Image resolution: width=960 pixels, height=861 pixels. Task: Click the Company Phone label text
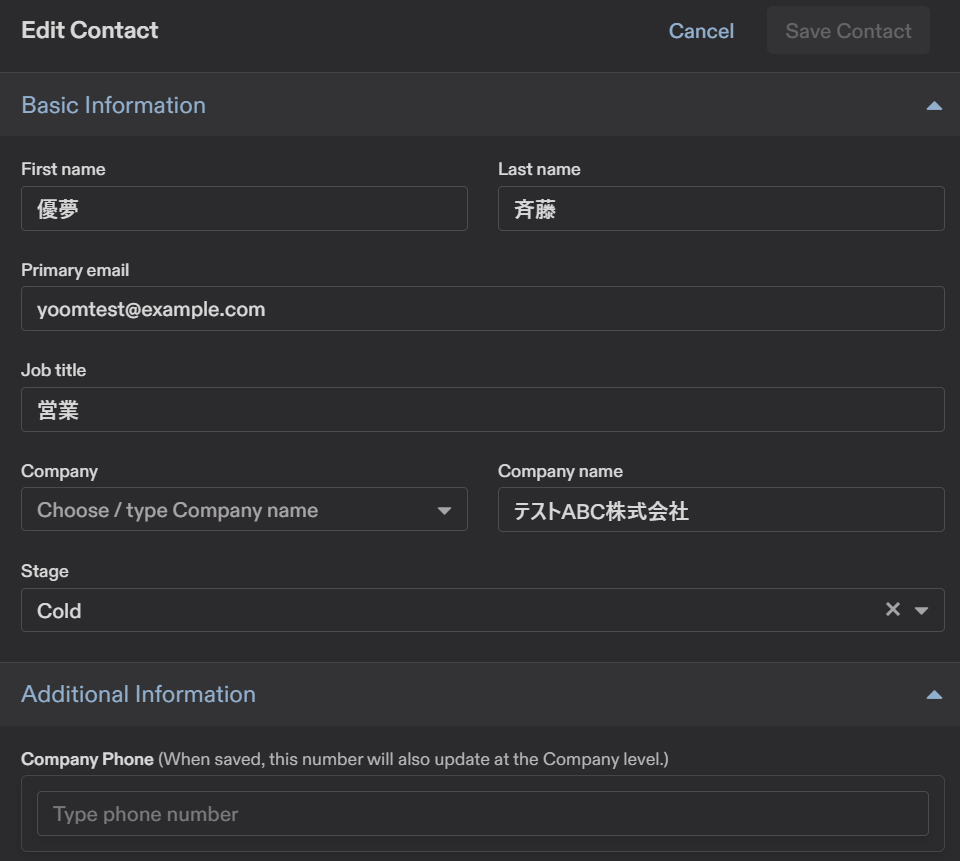[x=87, y=759]
